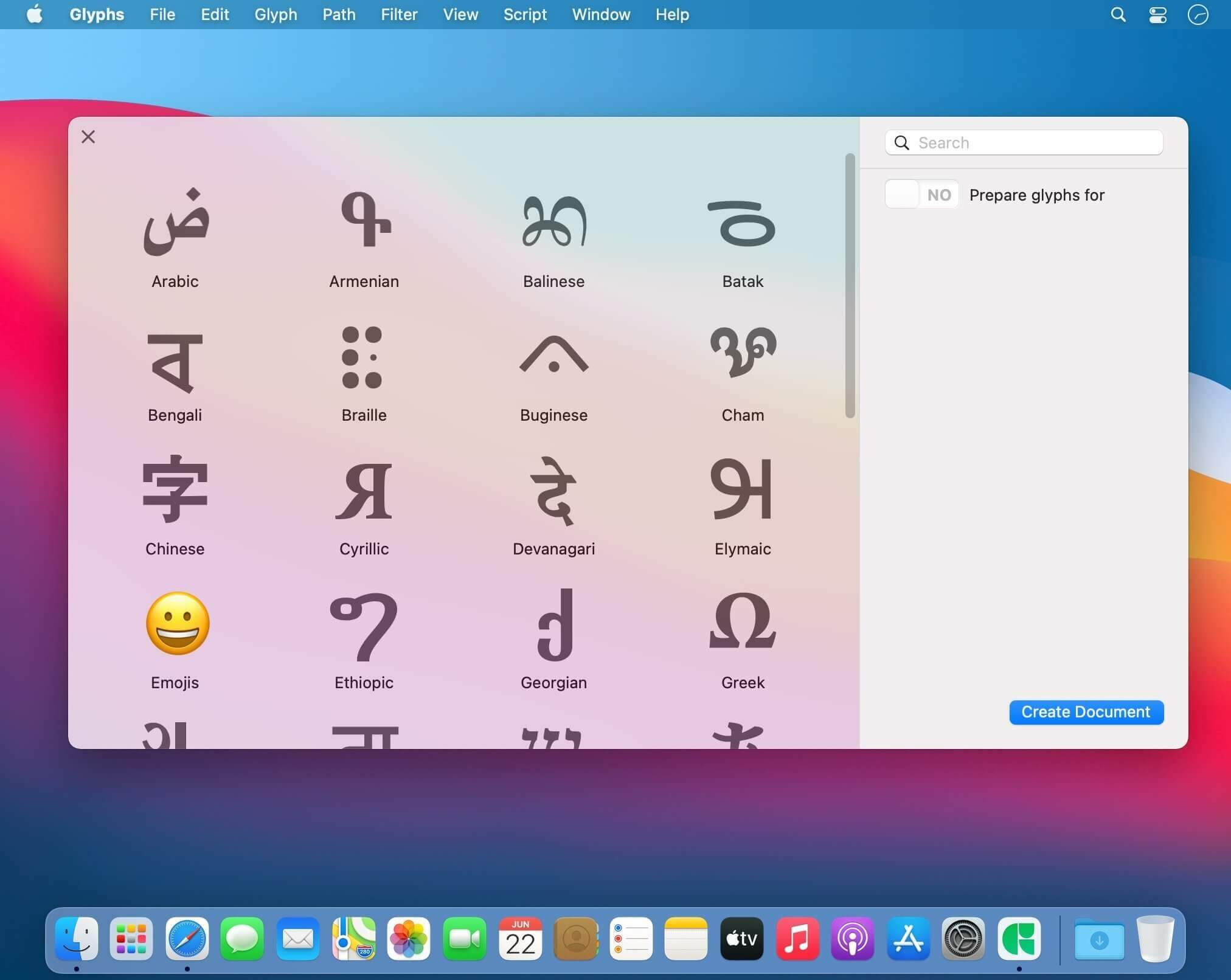
Task: Click the script list vertical scrollbar
Action: click(x=850, y=286)
